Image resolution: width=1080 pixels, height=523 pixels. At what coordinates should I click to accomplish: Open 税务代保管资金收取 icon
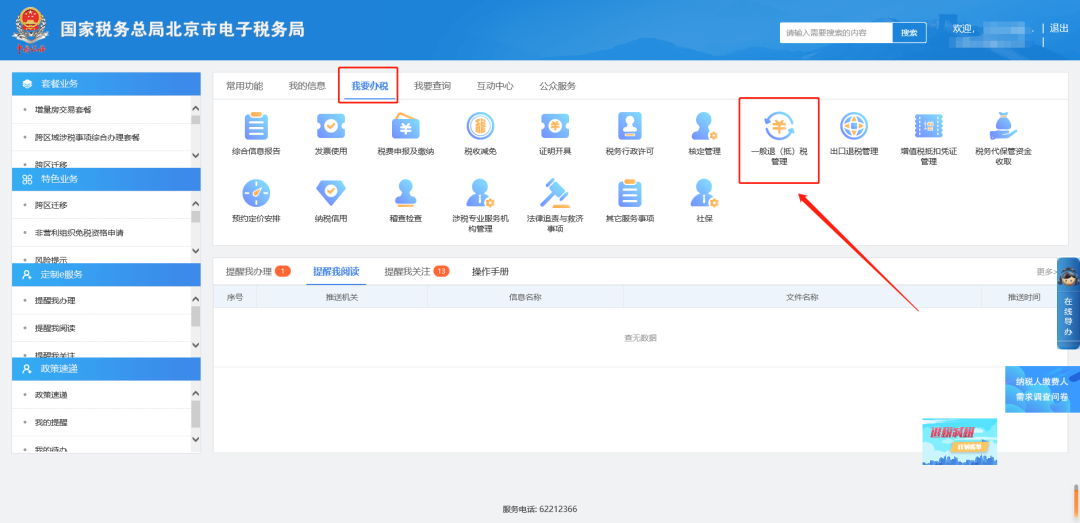pyautogui.click(x=1003, y=127)
